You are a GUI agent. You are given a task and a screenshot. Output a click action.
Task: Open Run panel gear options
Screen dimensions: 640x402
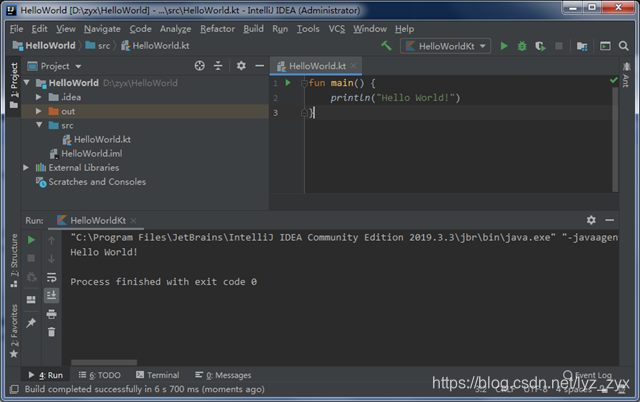591,220
